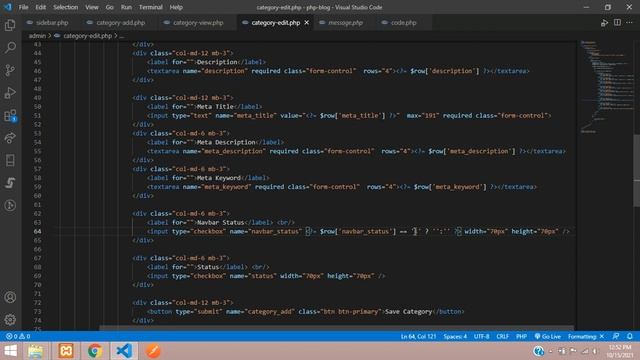Click the admin breadcrumb folder
Screen dimensions: 640x360
[37, 36]
